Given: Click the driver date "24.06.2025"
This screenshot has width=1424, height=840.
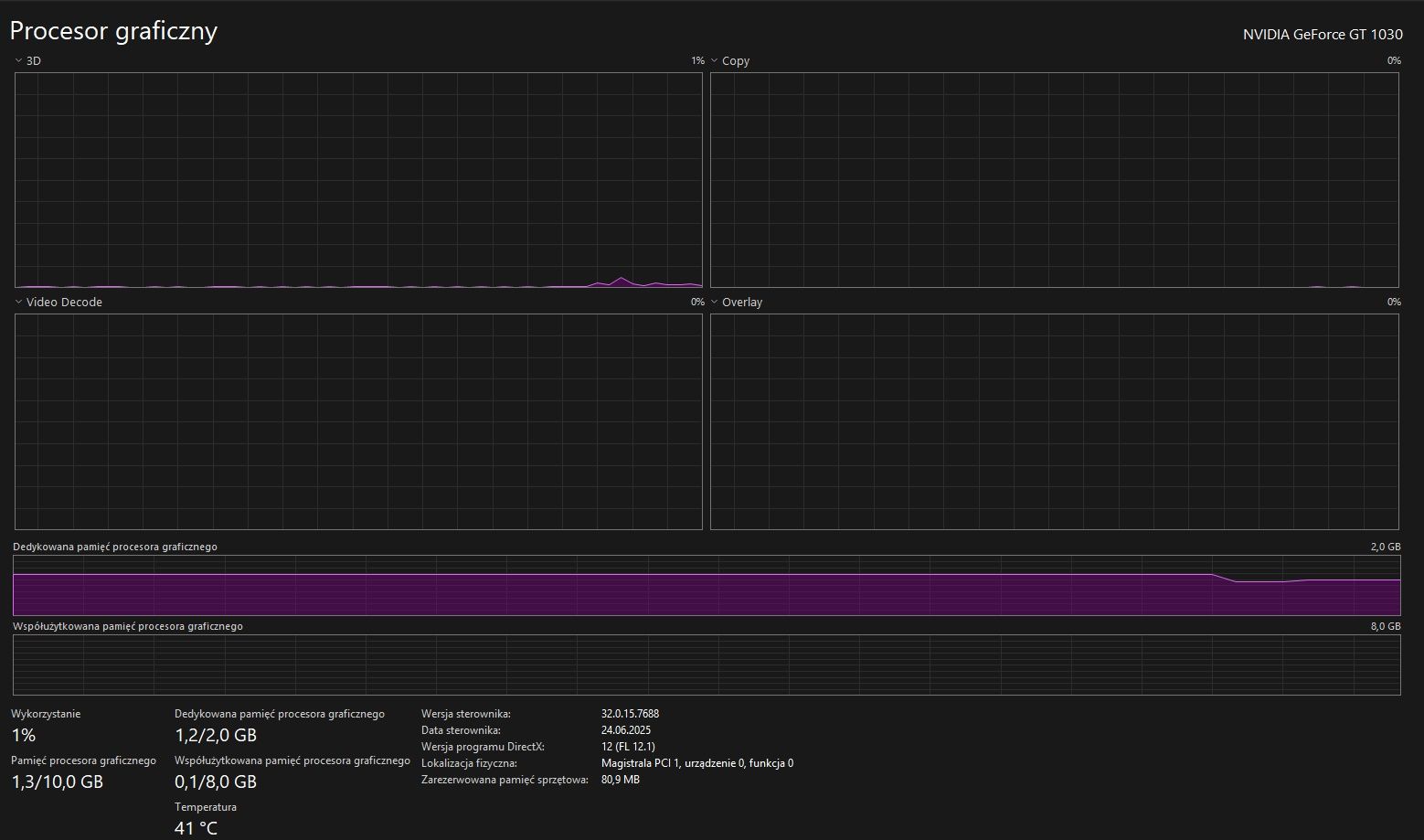Looking at the screenshot, I should tap(626, 730).
